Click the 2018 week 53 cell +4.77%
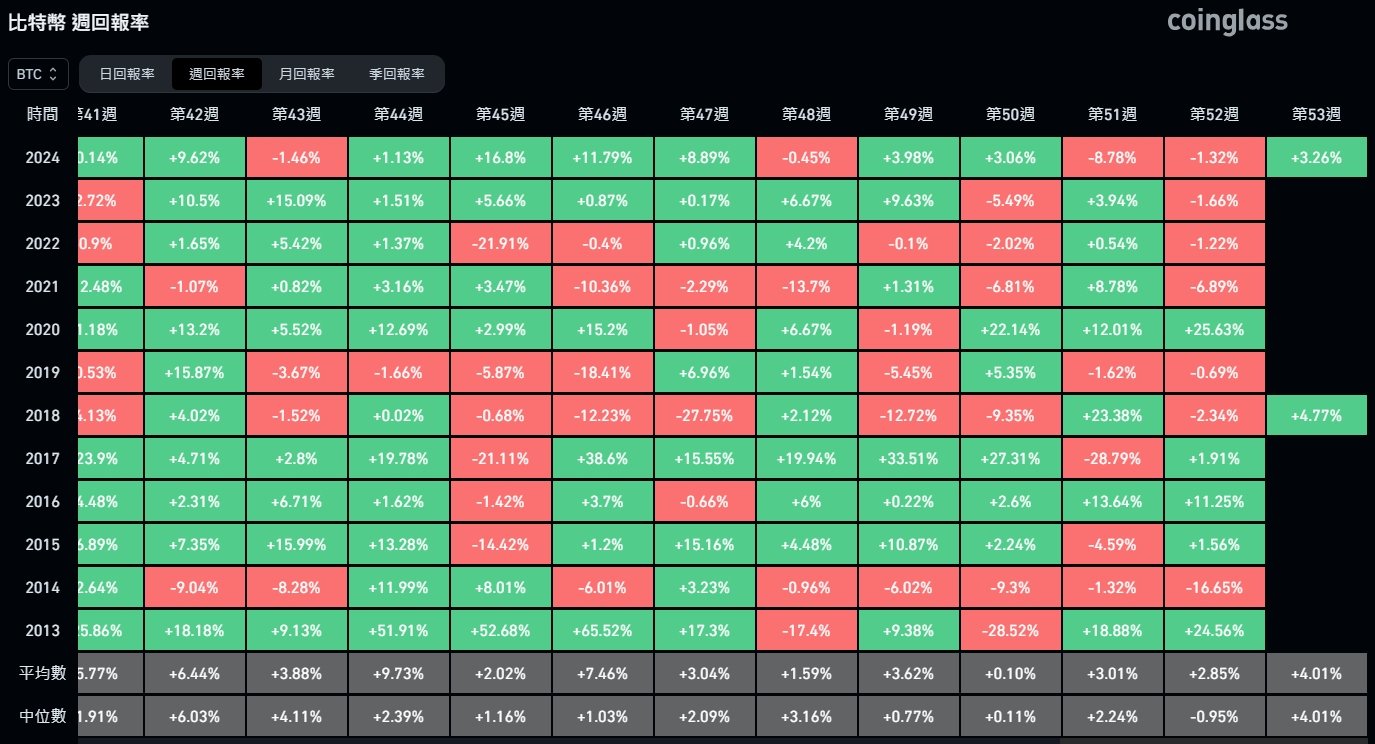The image size is (1375, 744). point(1316,416)
